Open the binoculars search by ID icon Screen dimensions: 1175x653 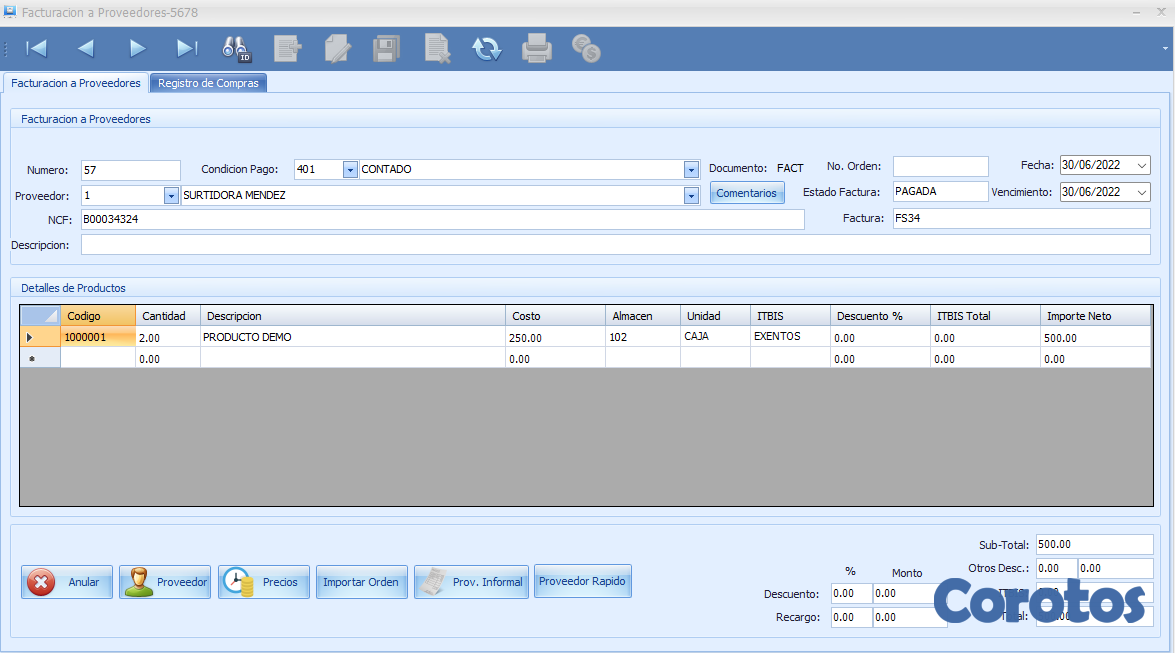click(x=237, y=48)
